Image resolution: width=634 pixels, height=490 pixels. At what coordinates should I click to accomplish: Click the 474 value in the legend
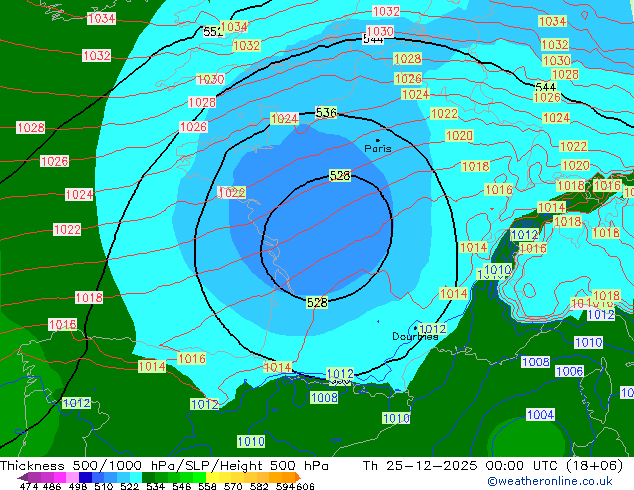point(28,486)
